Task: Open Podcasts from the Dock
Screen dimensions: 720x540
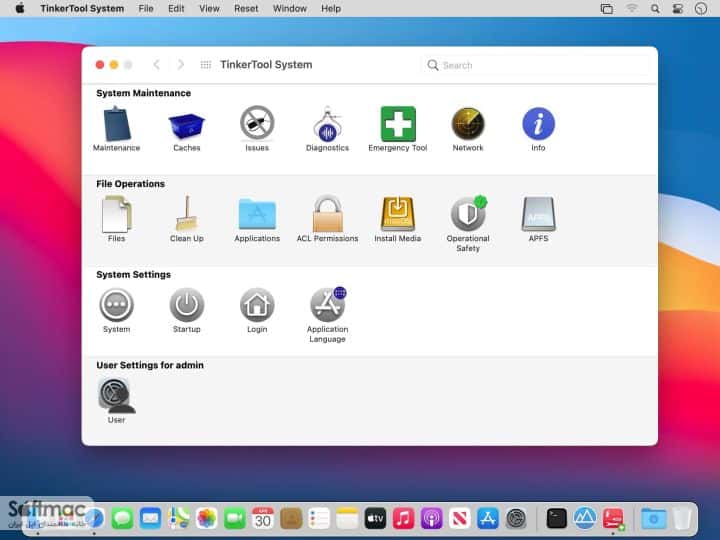Action: (432, 519)
